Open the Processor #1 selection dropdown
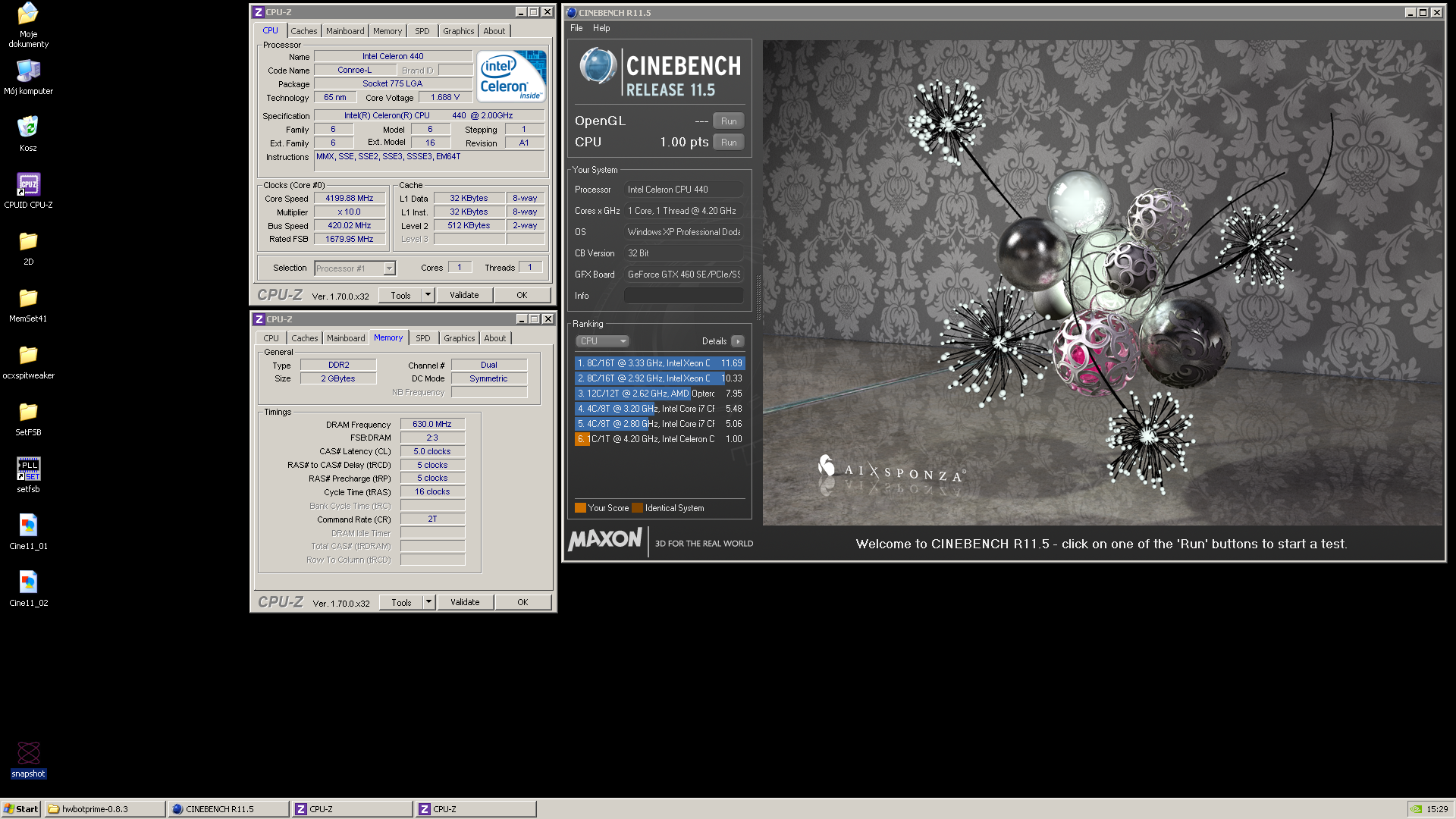This screenshot has width=1456, height=819. pos(355,268)
